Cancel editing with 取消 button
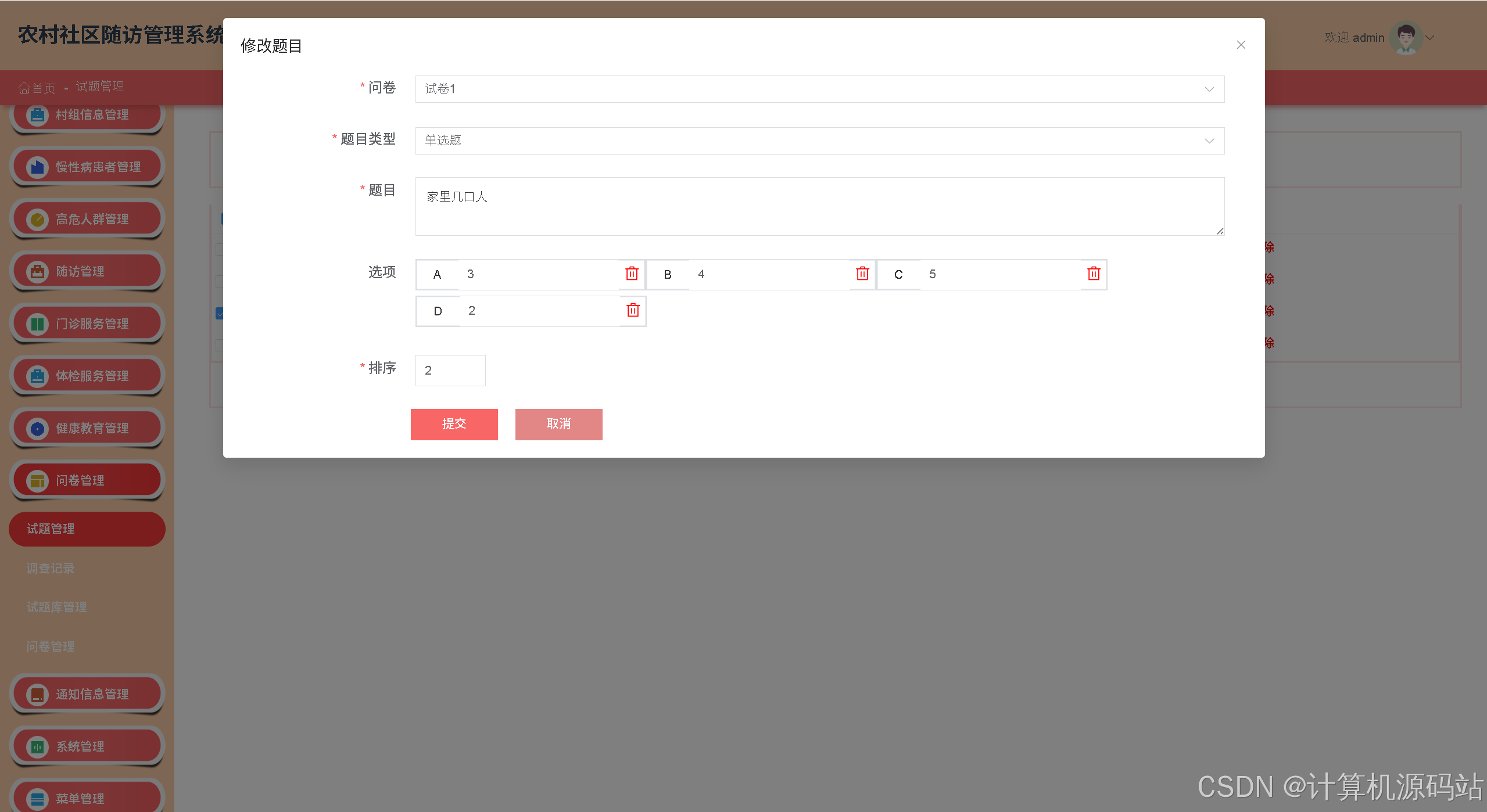The height and width of the screenshot is (812, 1487). 558,424
